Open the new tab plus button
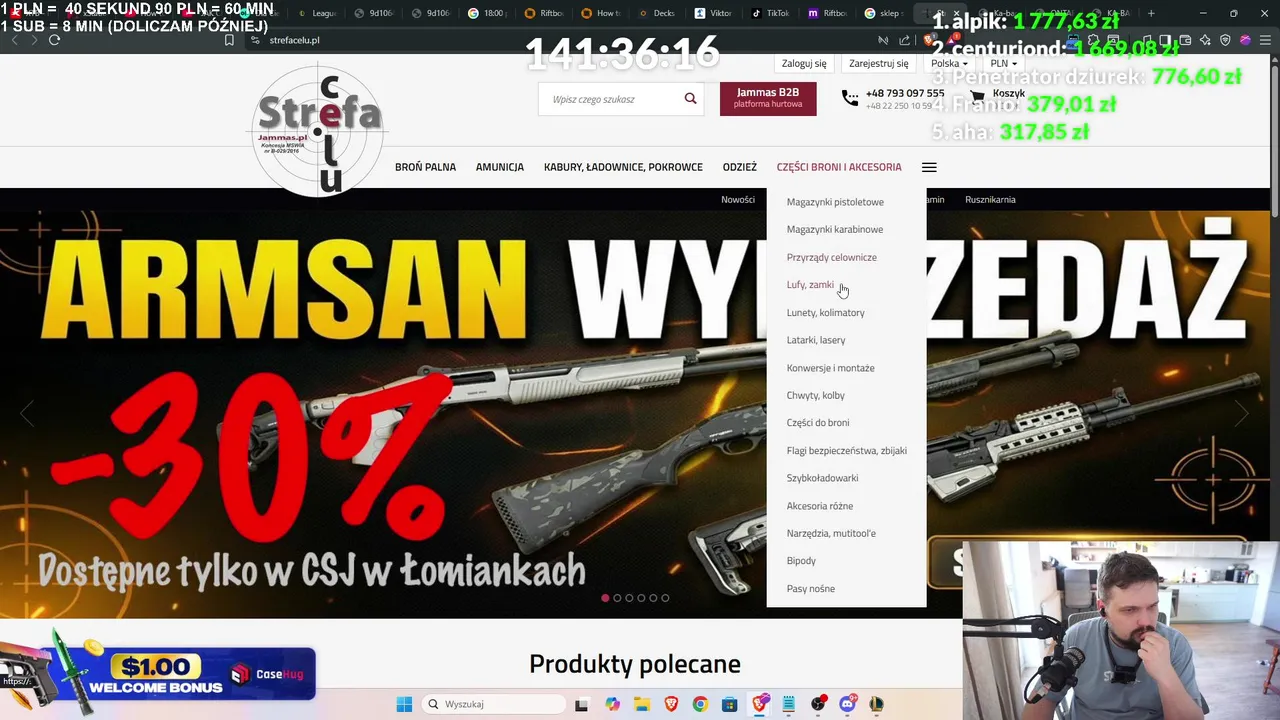The image size is (1280, 720). (1151, 13)
